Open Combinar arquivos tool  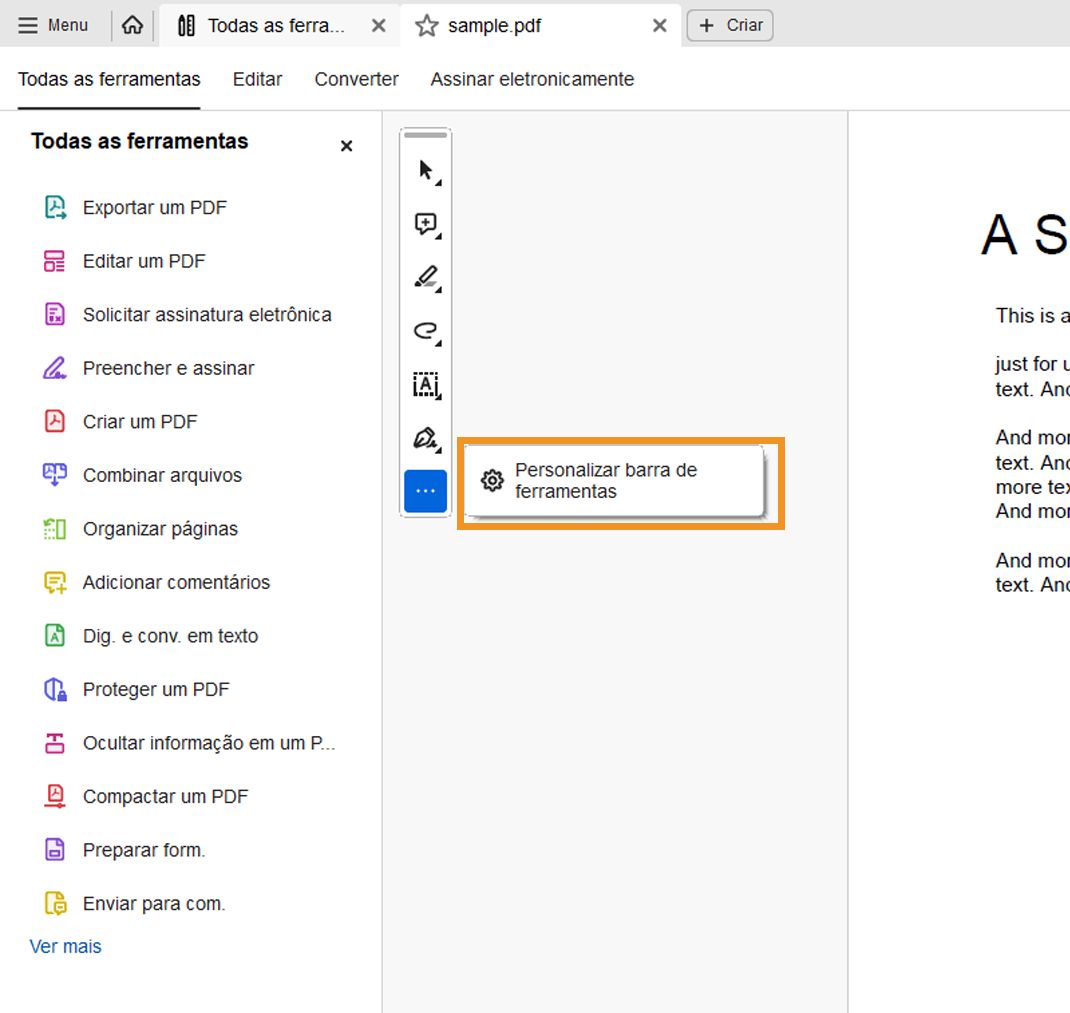click(x=162, y=476)
